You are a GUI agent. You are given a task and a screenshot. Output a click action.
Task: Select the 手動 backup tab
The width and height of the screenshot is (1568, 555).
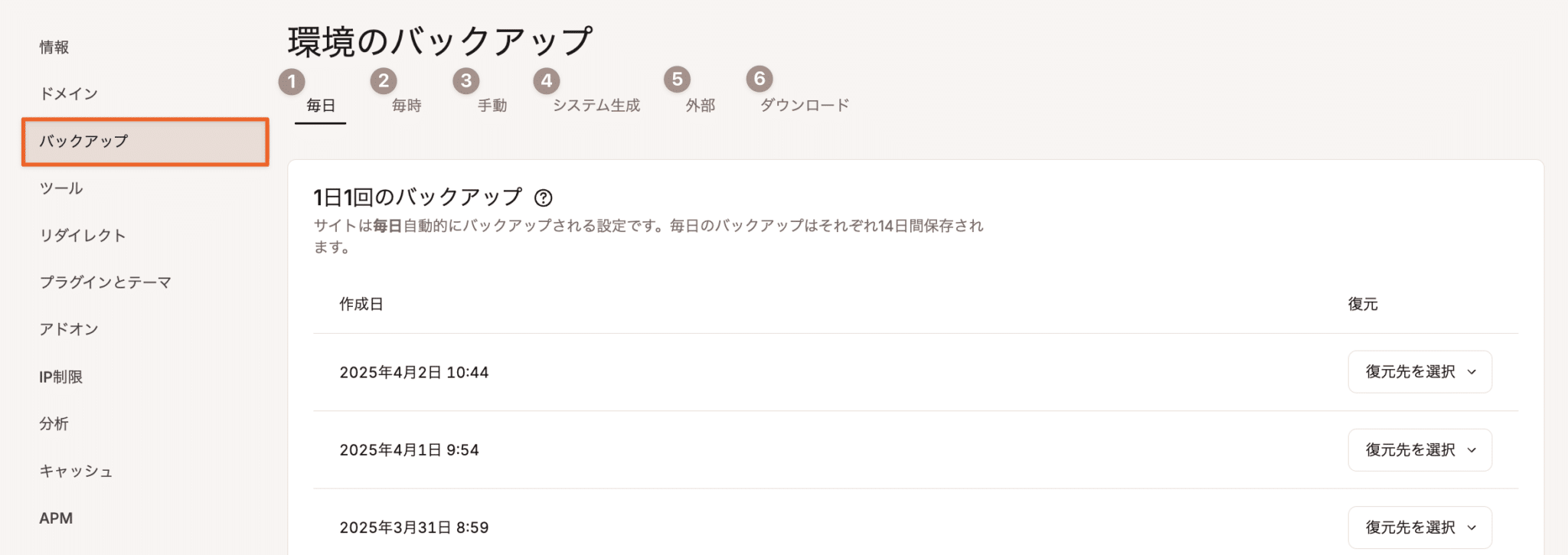(x=492, y=106)
